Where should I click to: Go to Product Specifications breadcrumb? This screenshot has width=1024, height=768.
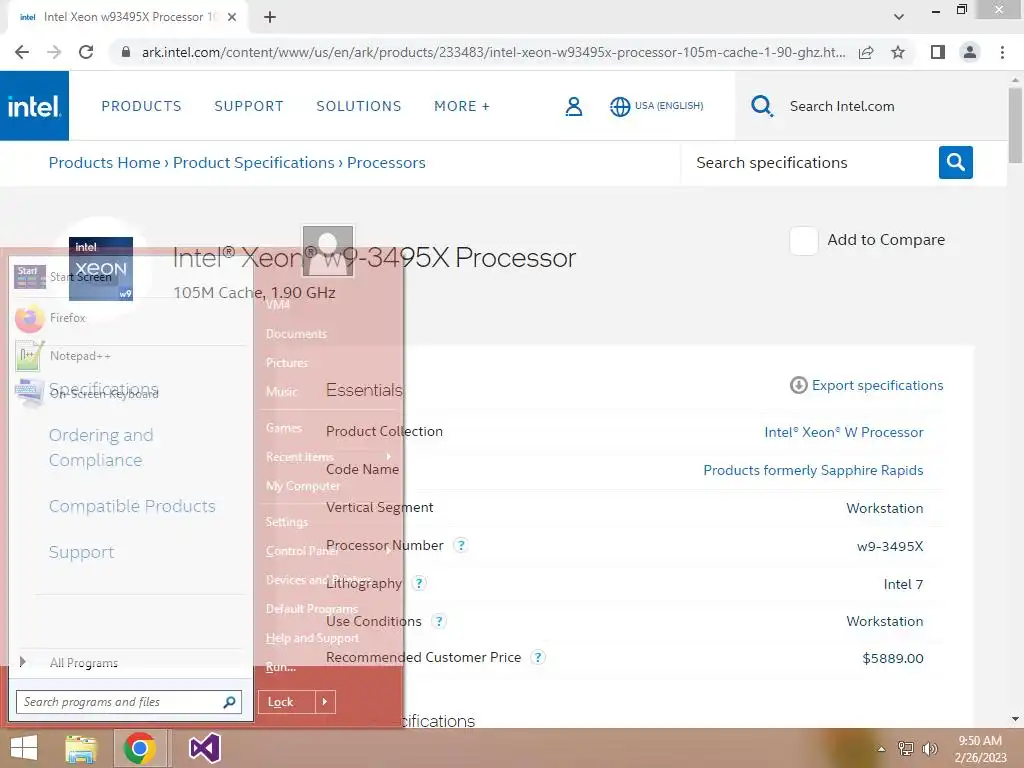click(x=253, y=163)
